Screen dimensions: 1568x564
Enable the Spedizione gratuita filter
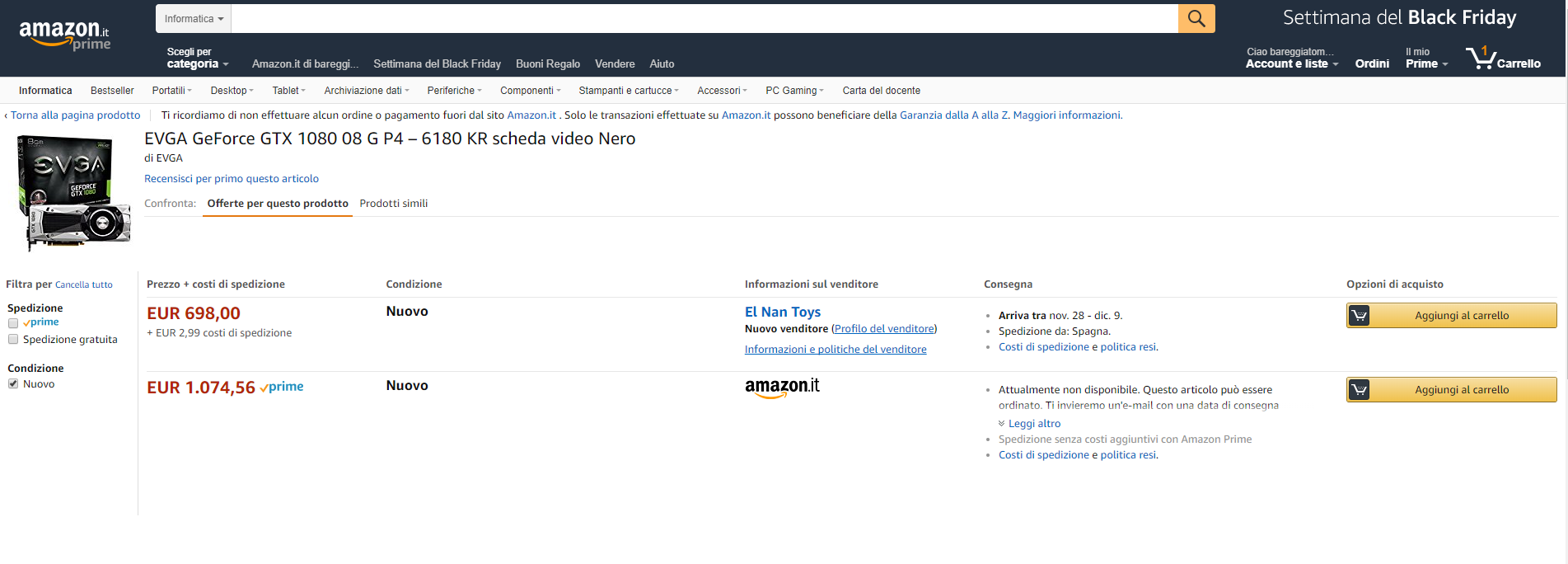13,339
